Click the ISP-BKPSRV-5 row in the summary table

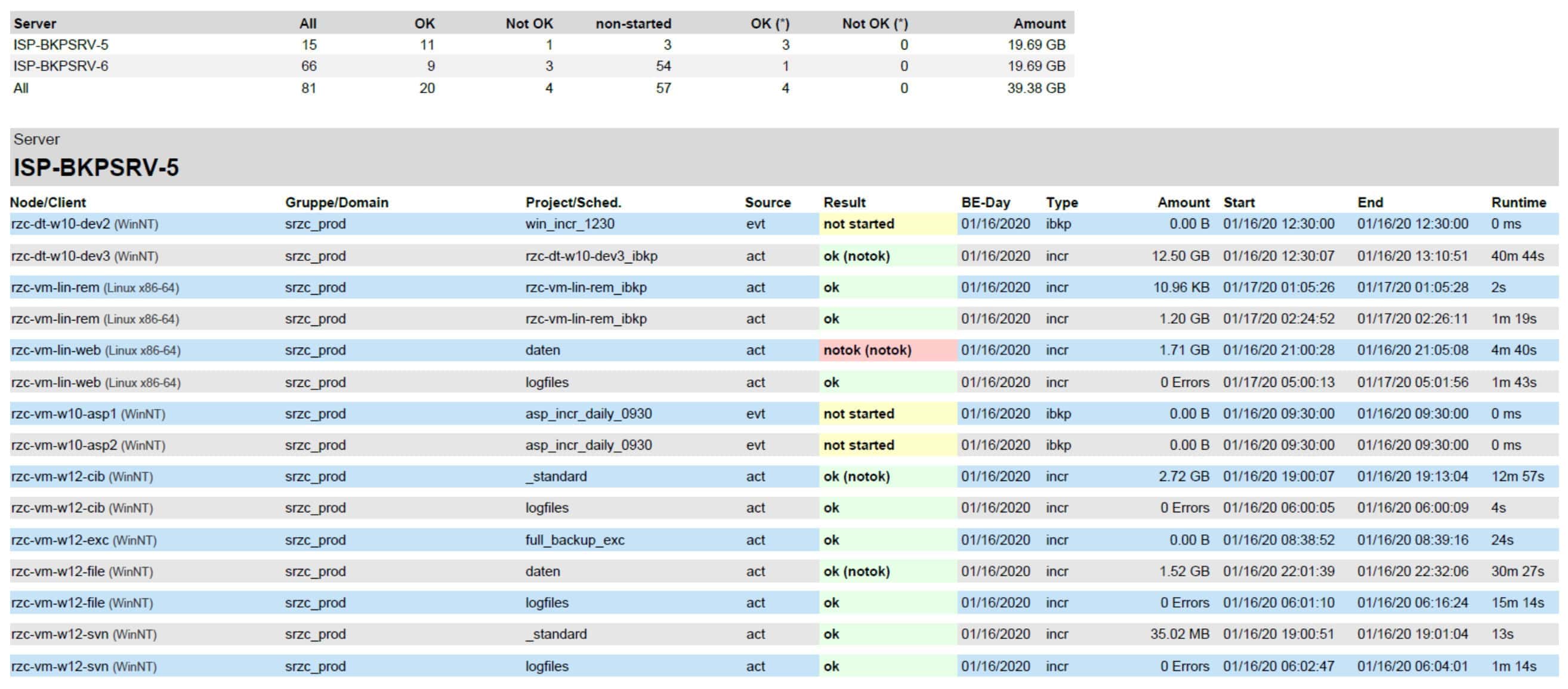point(61,45)
